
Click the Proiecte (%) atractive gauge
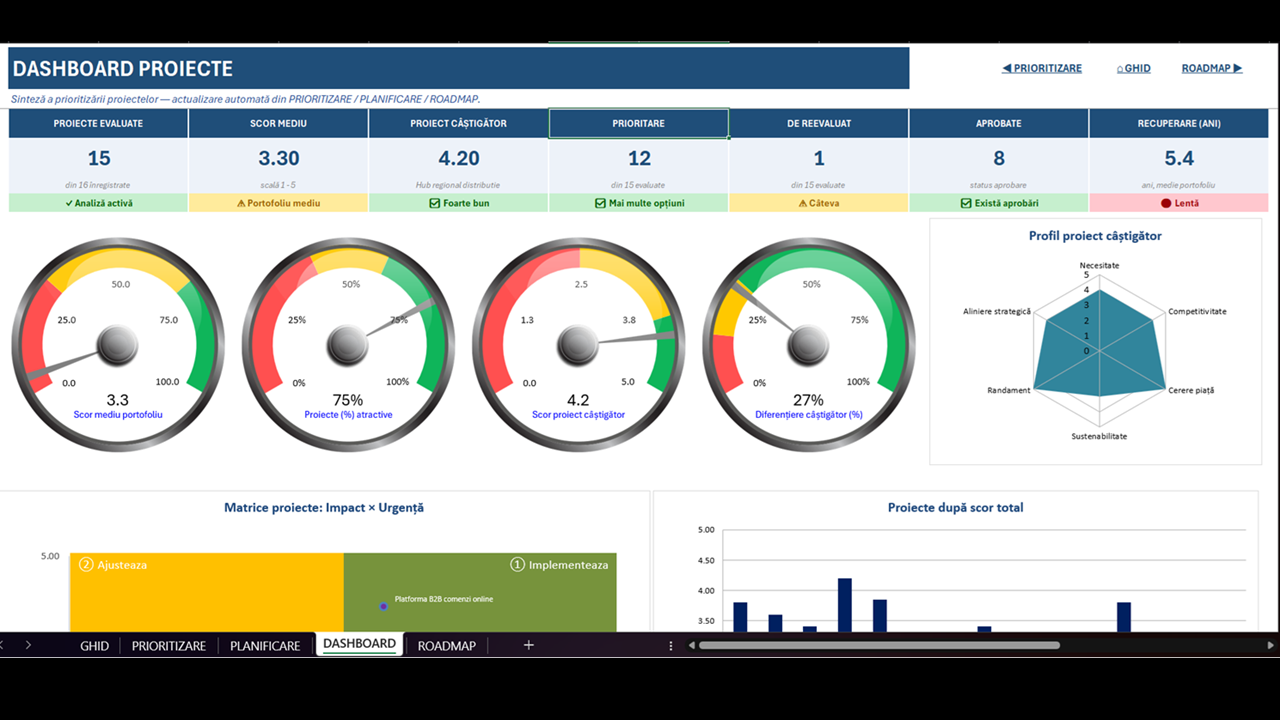(x=348, y=345)
